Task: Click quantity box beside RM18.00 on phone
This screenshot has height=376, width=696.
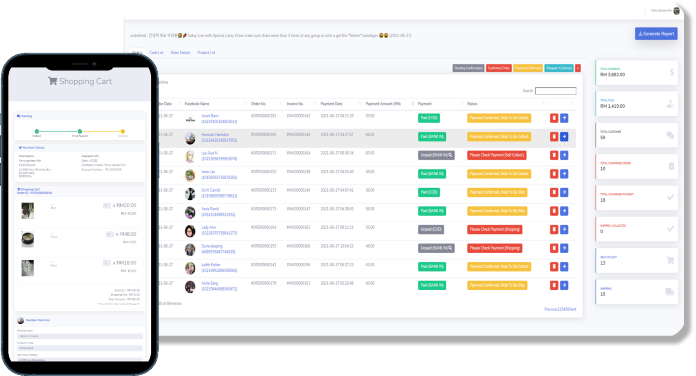Action: (x=107, y=263)
